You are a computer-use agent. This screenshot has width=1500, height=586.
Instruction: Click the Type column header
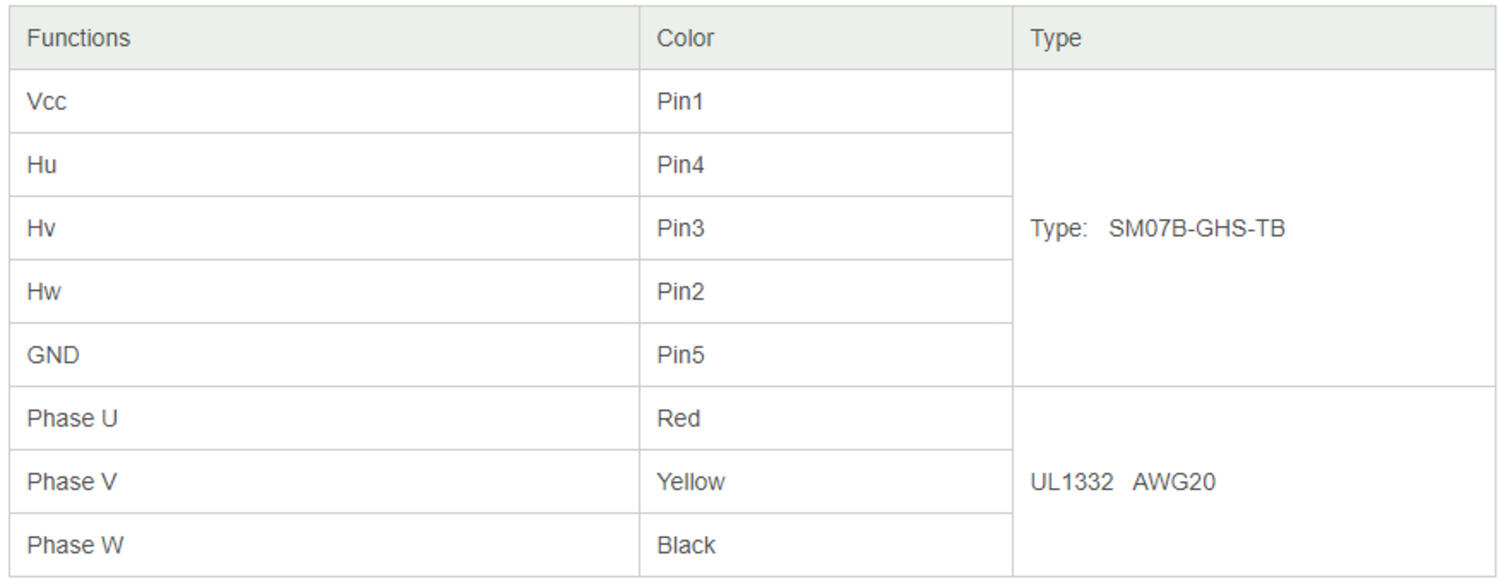1055,38
